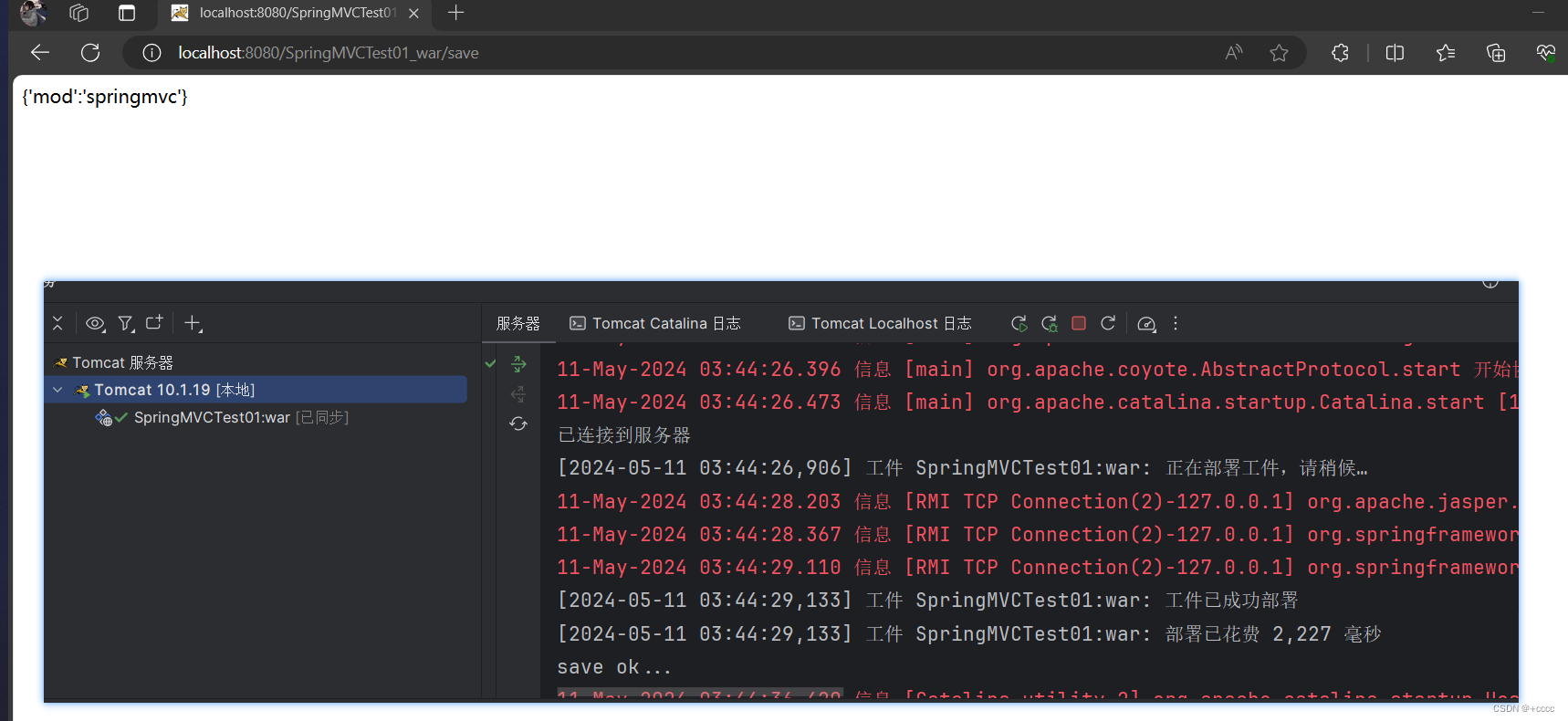This screenshot has height=721, width=1568.
Task: Rerun the Tomcat server
Action: click(x=1019, y=323)
